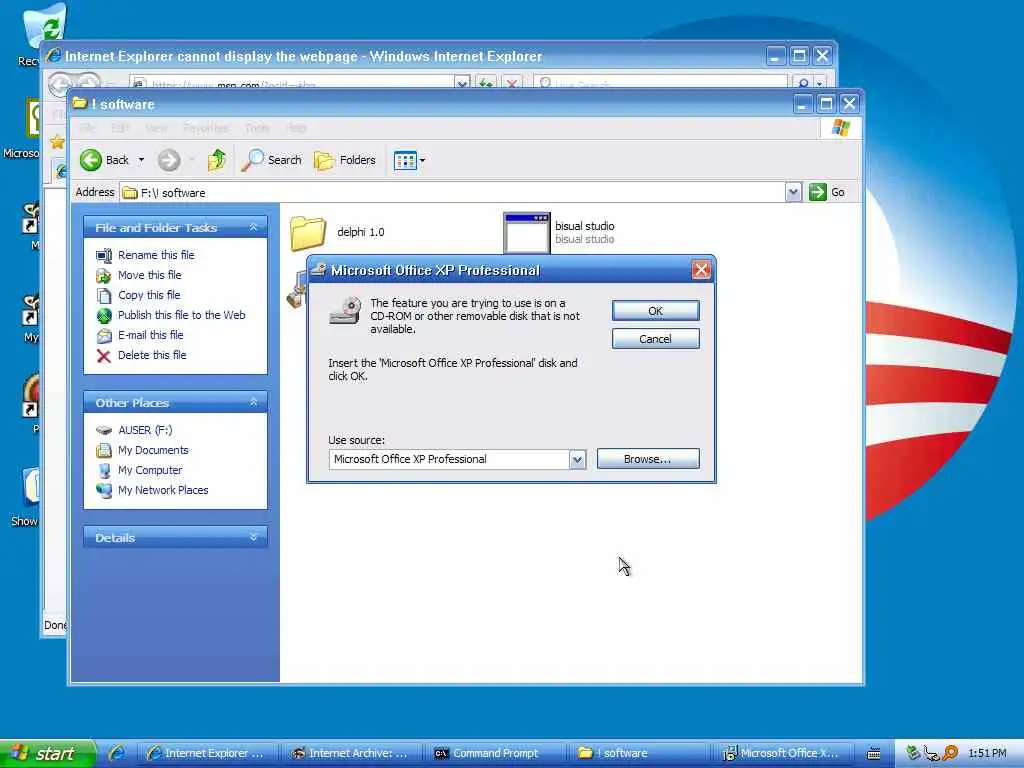The height and width of the screenshot is (768, 1024).
Task: Expand the Address bar dropdown
Action: [x=793, y=192]
